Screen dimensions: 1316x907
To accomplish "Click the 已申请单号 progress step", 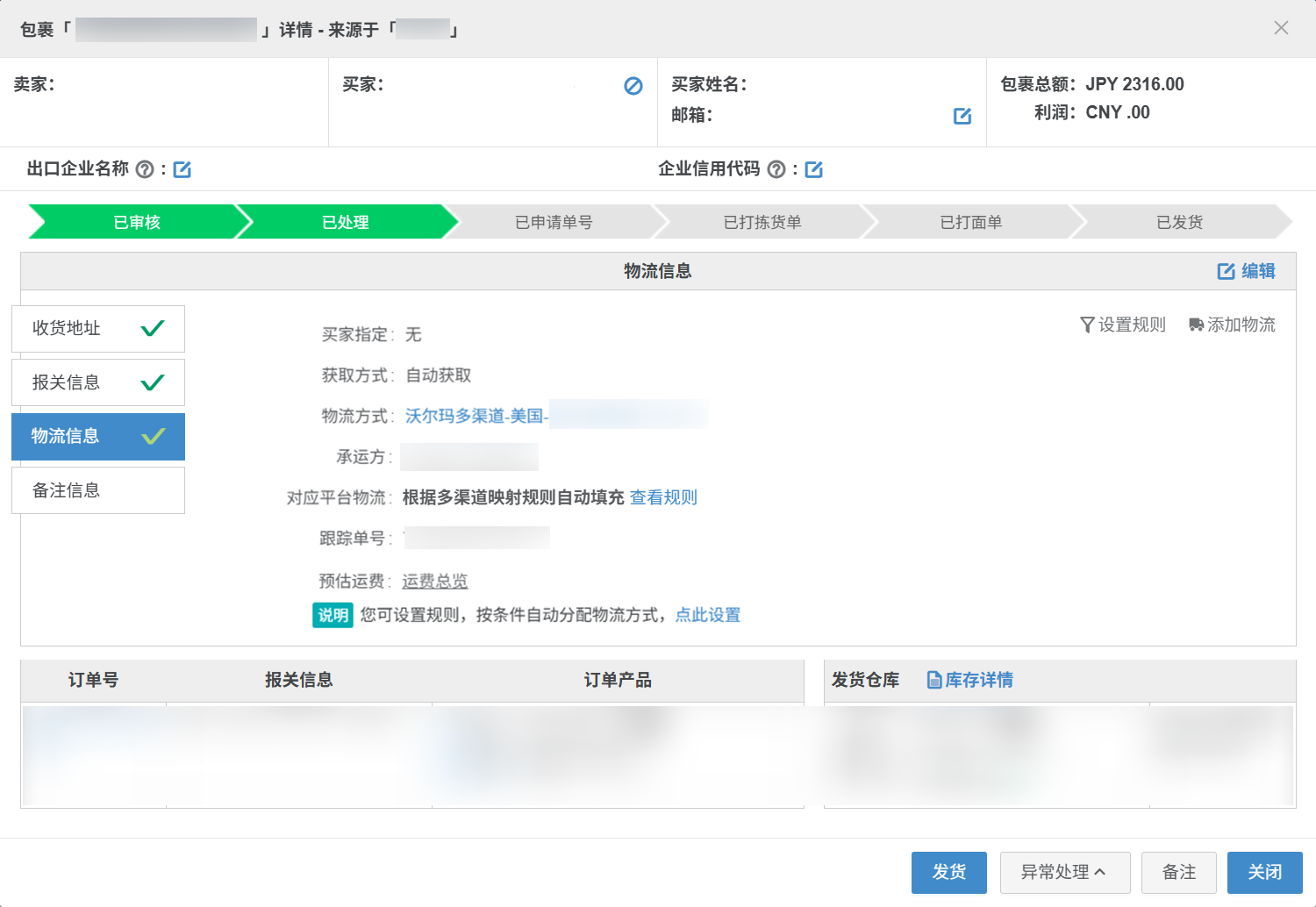I will click(x=554, y=222).
